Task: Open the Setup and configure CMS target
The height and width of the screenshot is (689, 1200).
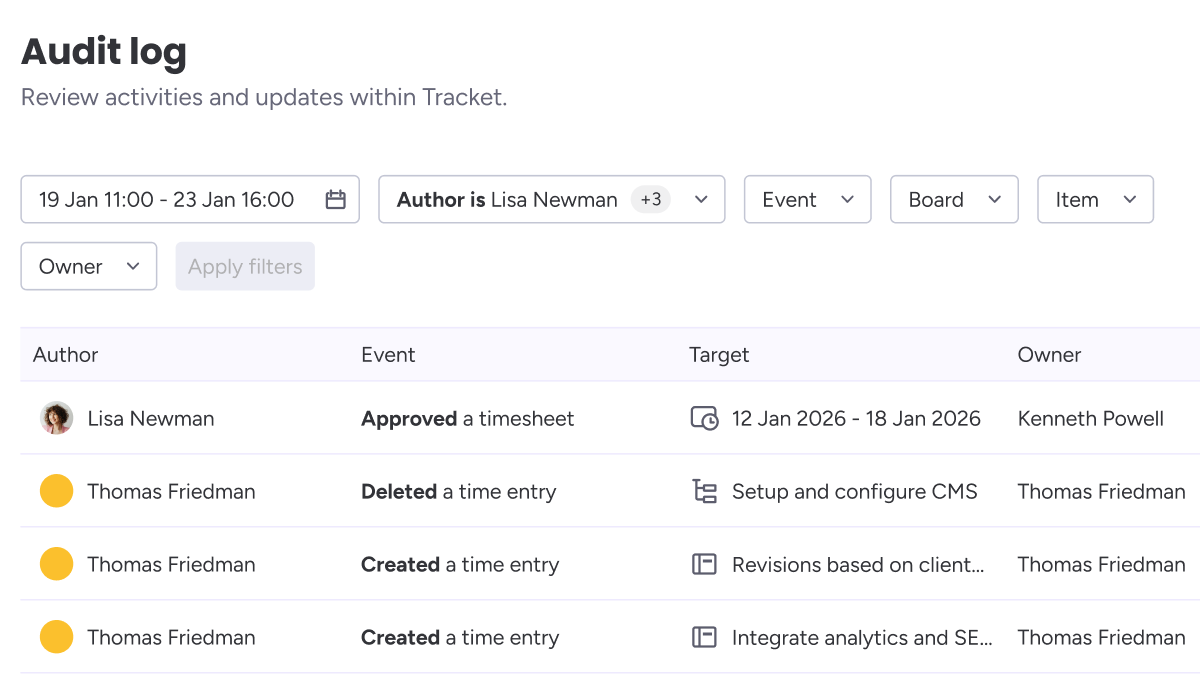Action: tap(854, 491)
